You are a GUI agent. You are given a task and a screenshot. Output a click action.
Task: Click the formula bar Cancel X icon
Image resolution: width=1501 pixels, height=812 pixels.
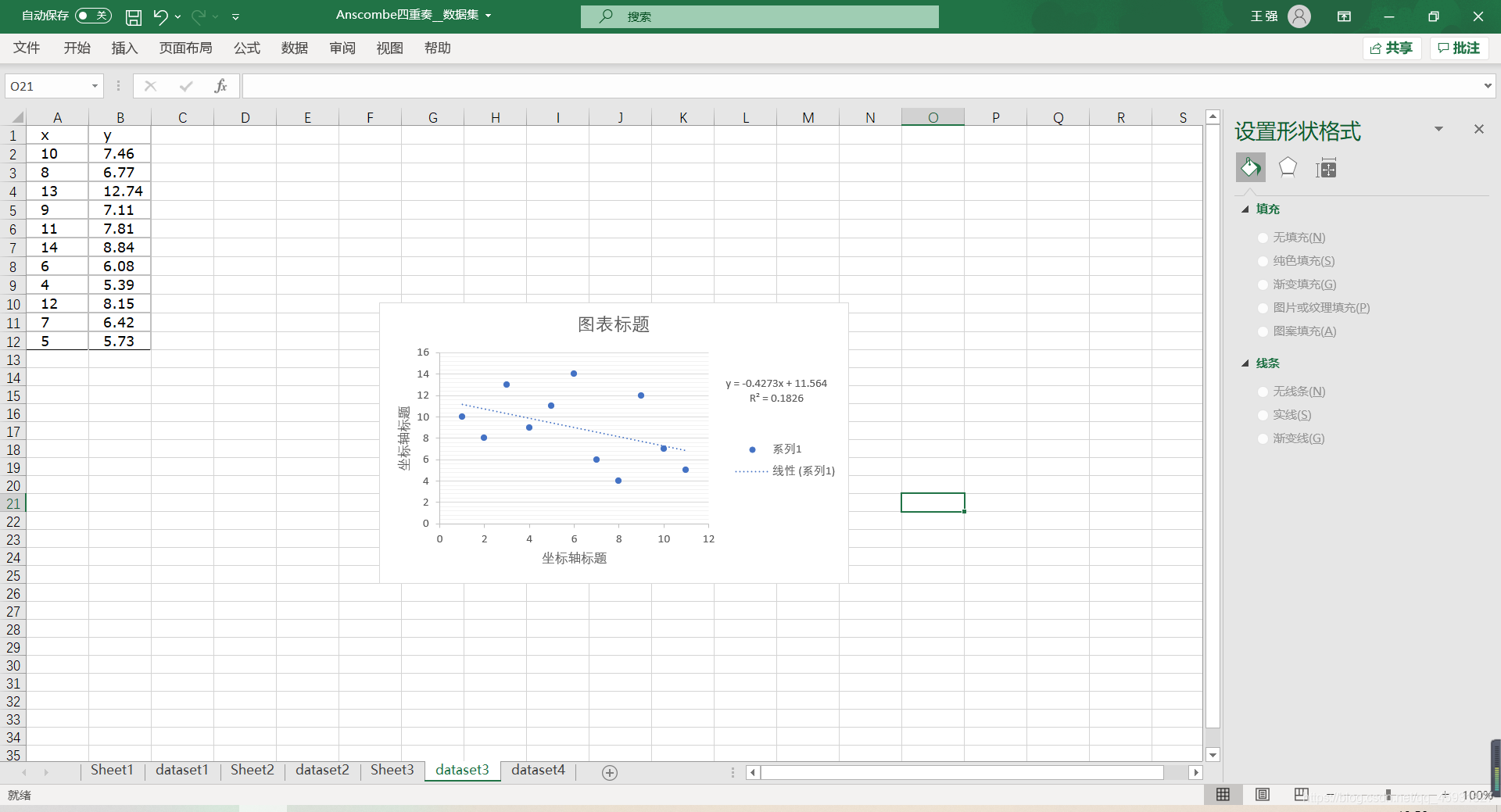tap(151, 86)
